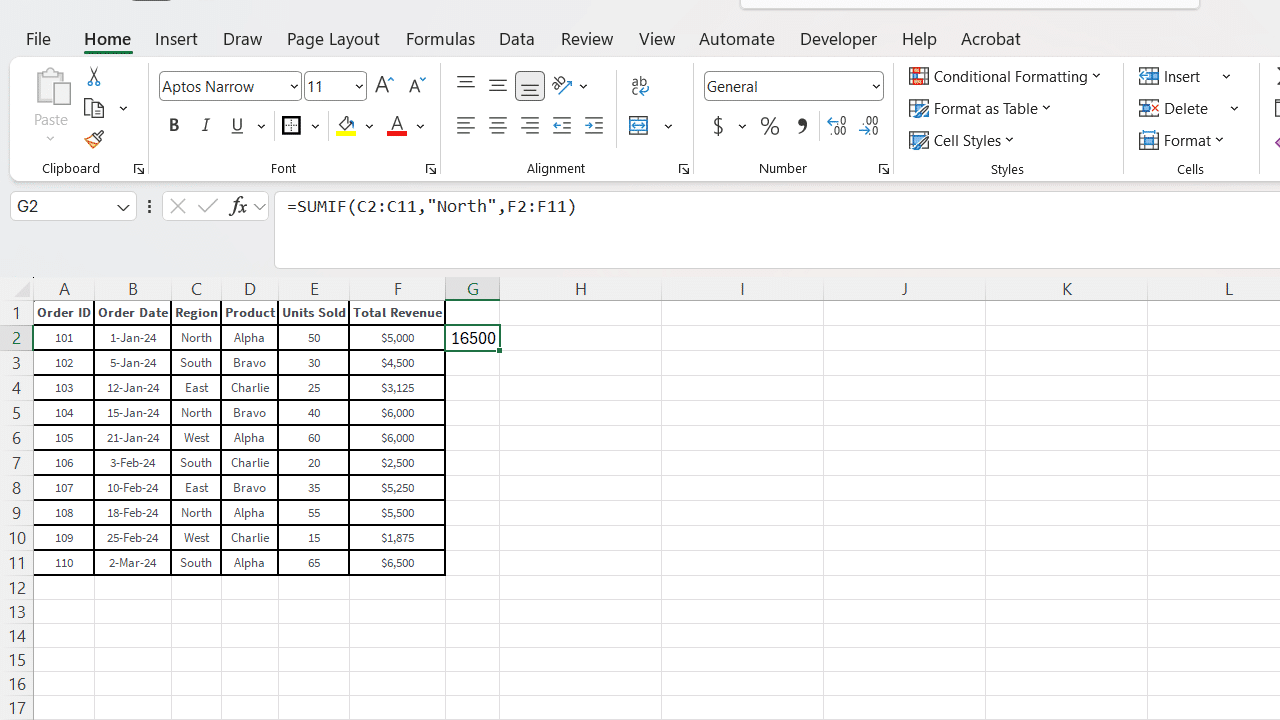Center the cell contents horizontally
The height and width of the screenshot is (720, 1280).
click(497, 125)
